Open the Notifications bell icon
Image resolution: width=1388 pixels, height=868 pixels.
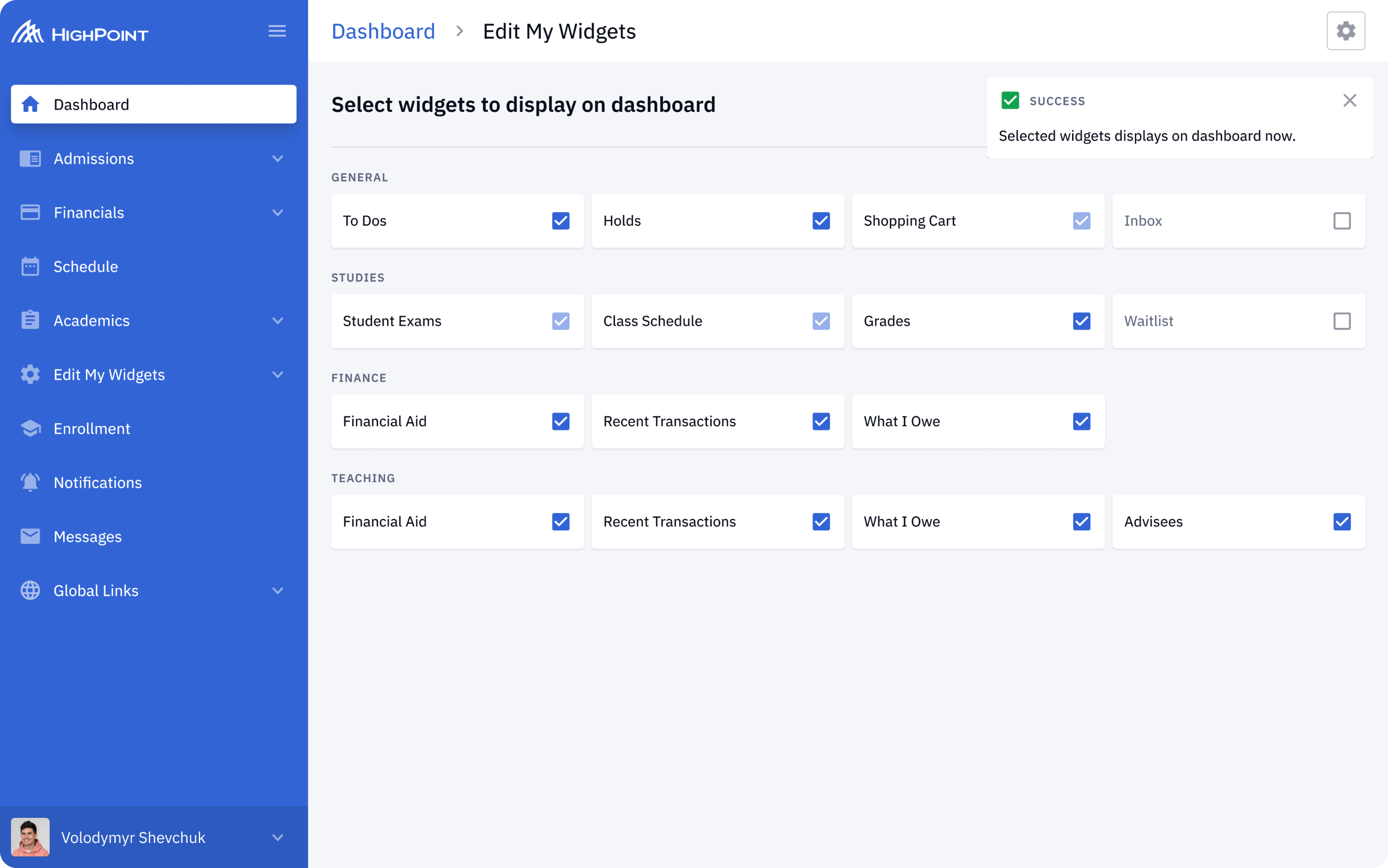click(x=30, y=482)
